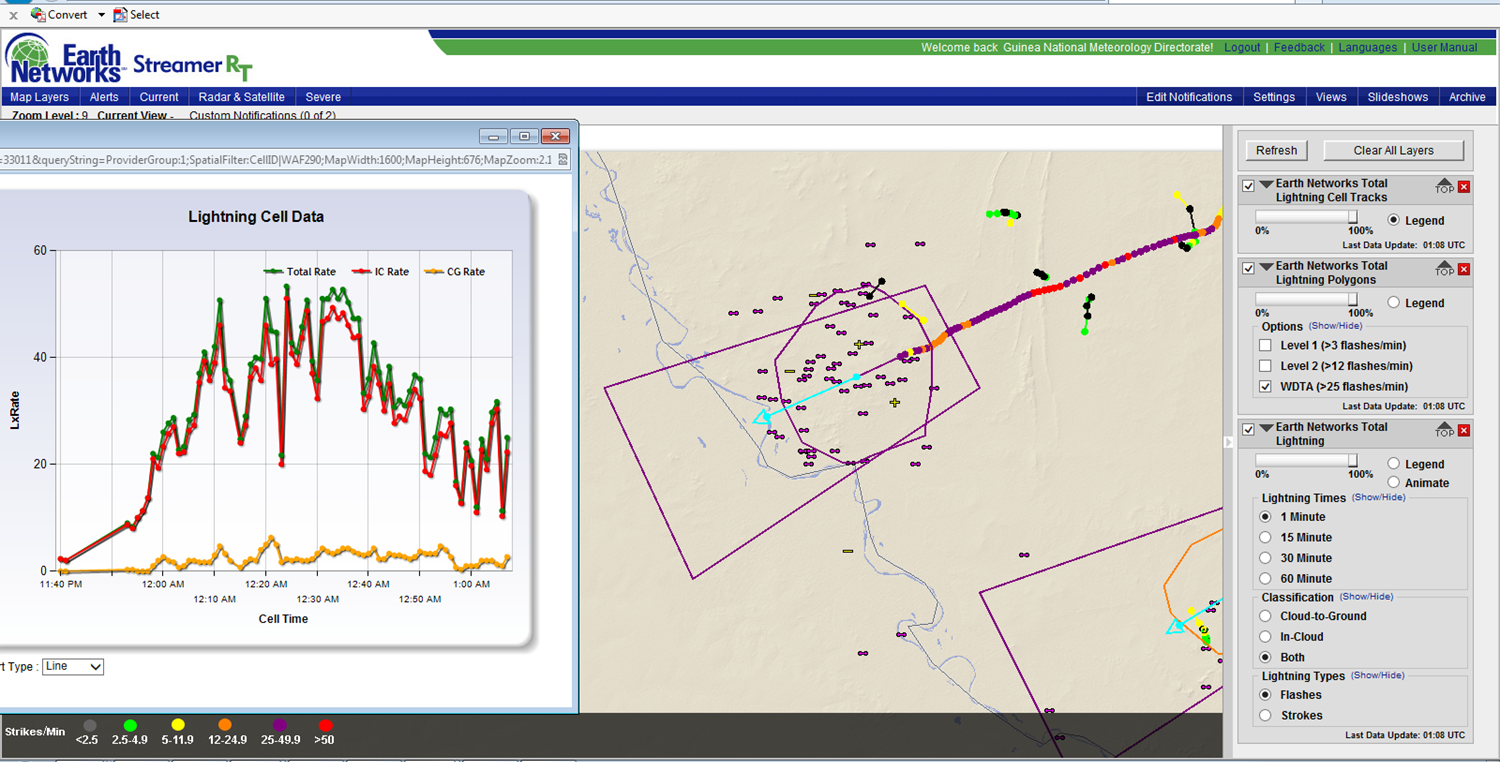The height and width of the screenshot is (762, 1500).
Task: Open the Settings menu item
Action: [1274, 97]
